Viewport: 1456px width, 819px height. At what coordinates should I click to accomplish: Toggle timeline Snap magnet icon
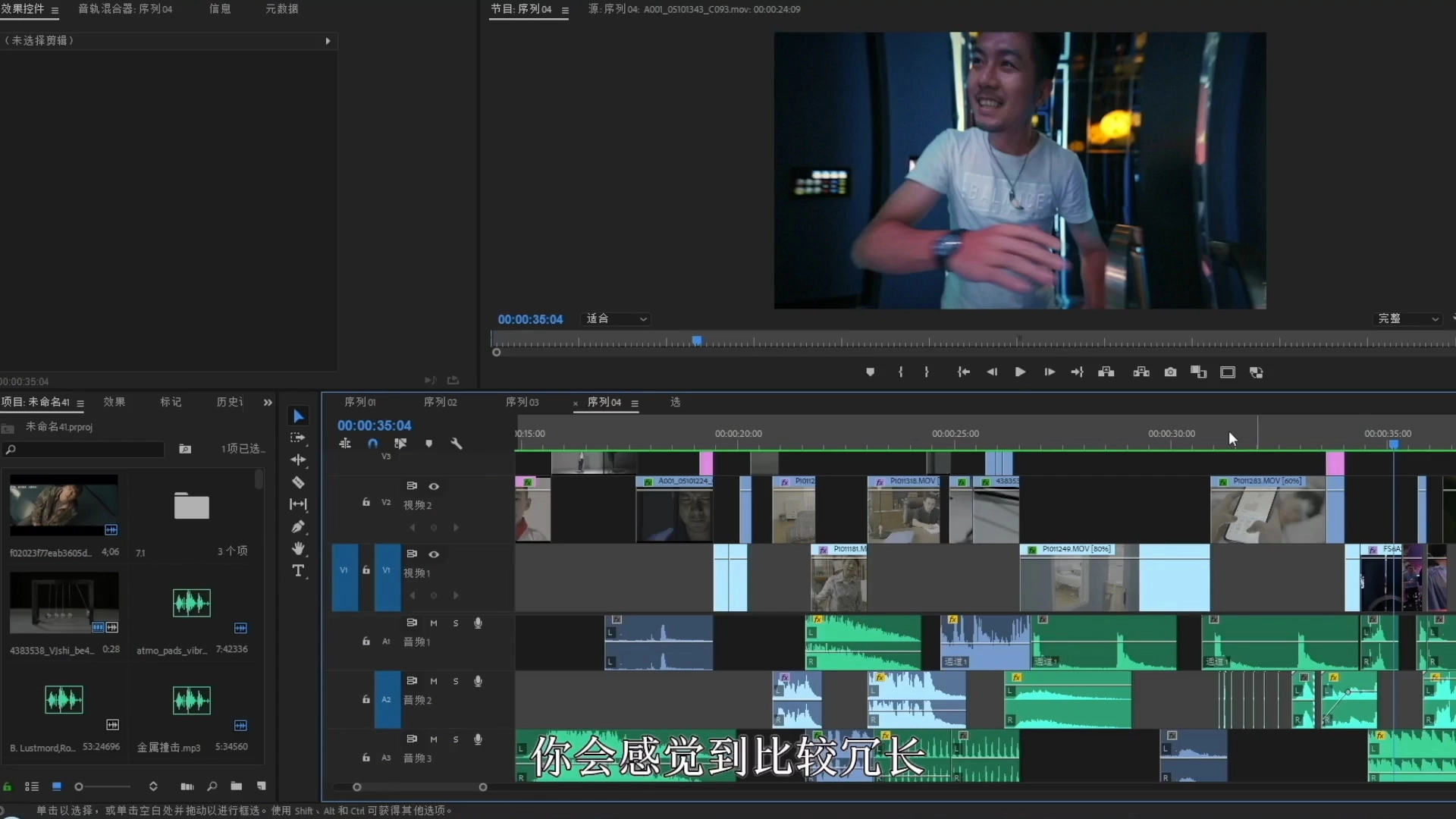[x=372, y=444]
